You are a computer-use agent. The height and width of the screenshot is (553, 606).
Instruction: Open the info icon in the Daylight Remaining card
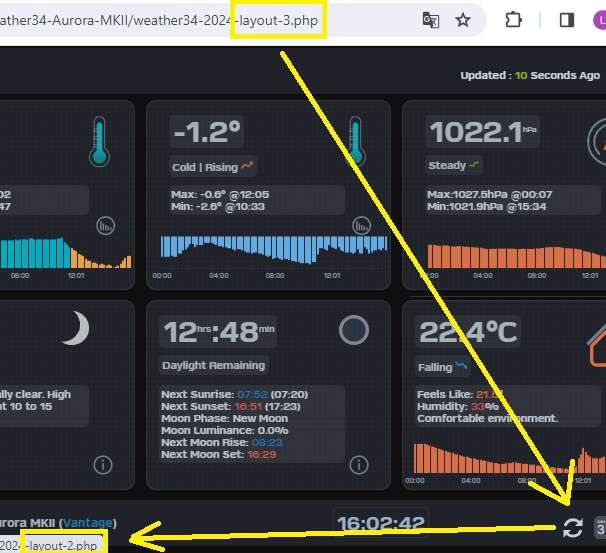(359, 465)
